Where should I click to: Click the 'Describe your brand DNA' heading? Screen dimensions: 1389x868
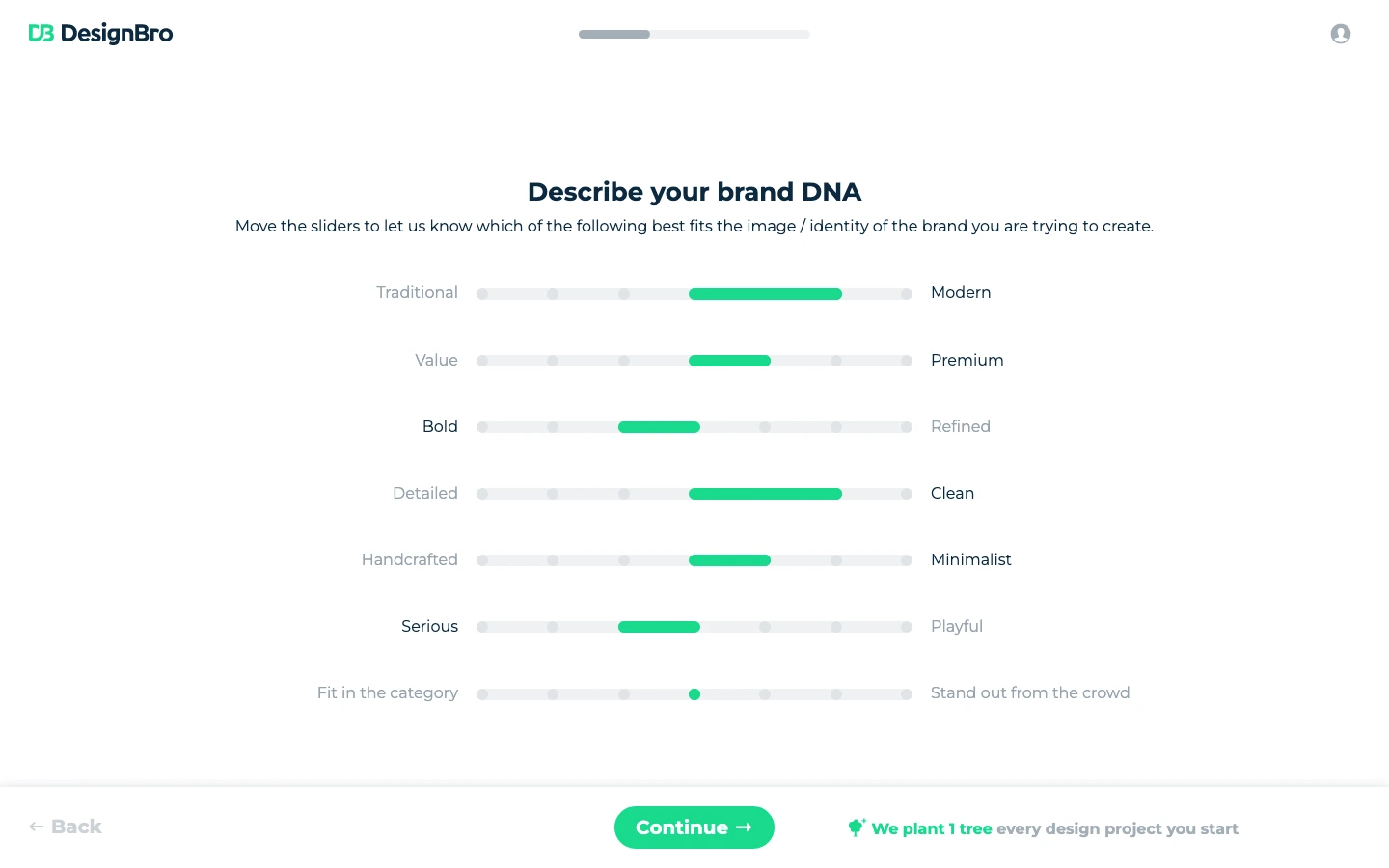click(694, 192)
